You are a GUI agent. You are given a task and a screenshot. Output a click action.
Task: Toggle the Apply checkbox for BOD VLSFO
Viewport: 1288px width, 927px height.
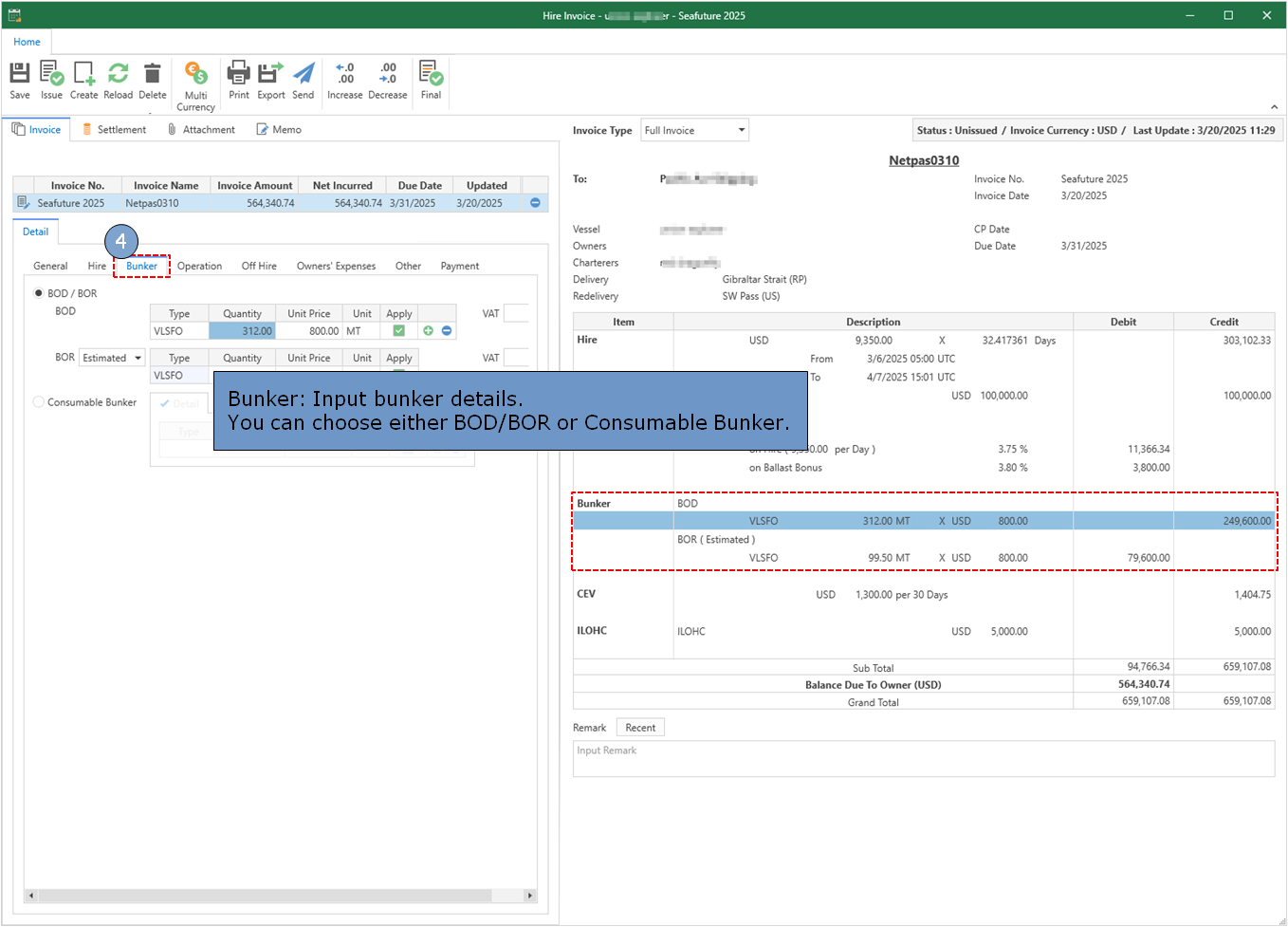(399, 331)
